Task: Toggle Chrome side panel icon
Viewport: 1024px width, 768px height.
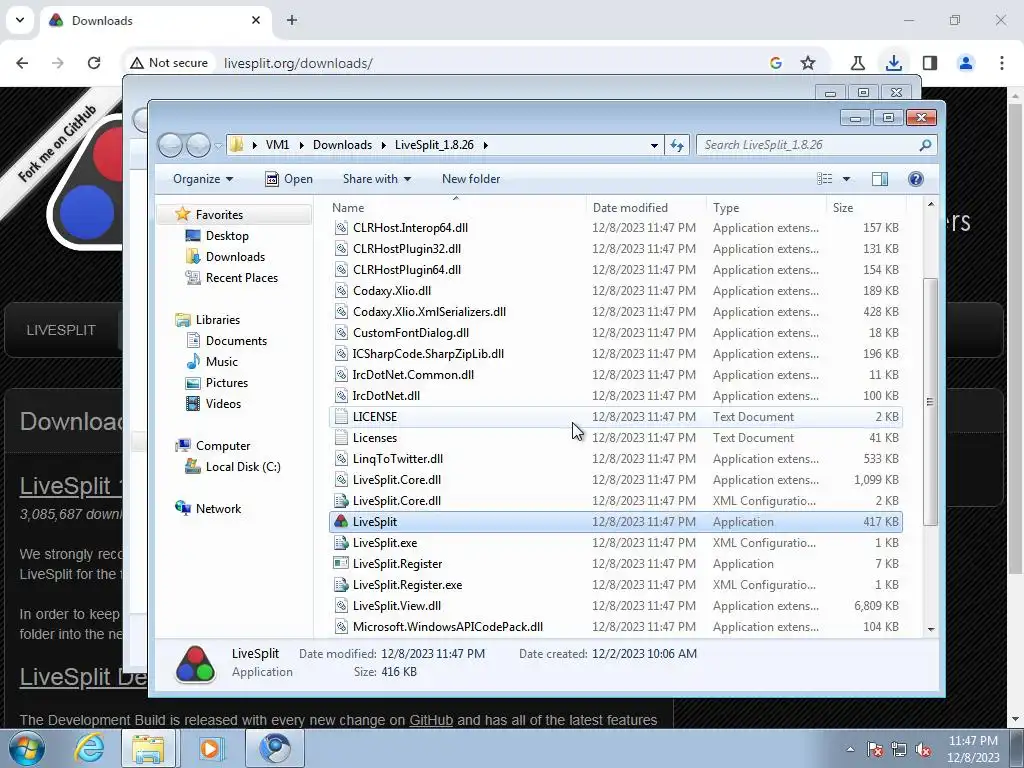Action: pyautogui.click(x=930, y=63)
